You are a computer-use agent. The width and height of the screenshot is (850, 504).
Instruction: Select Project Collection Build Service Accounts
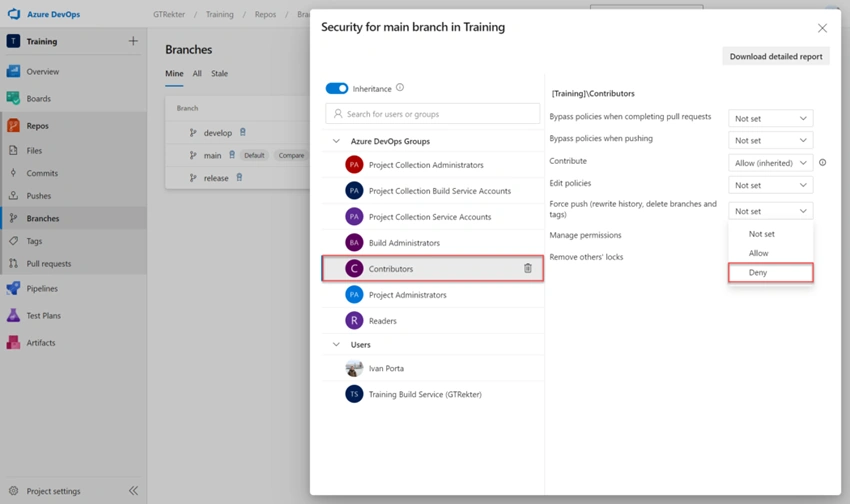pyautogui.click(x=432, y=191)
